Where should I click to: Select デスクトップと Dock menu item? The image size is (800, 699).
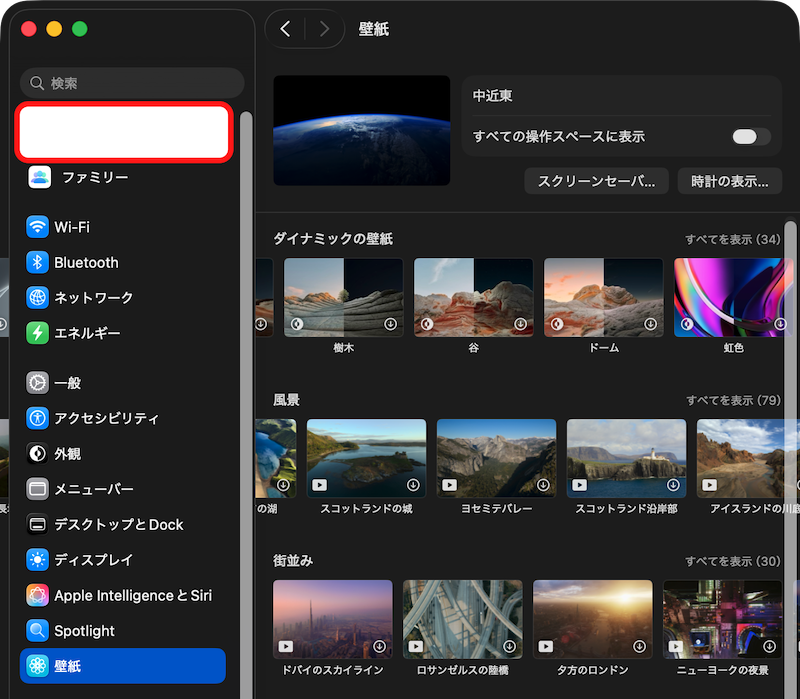pos(118,524)
